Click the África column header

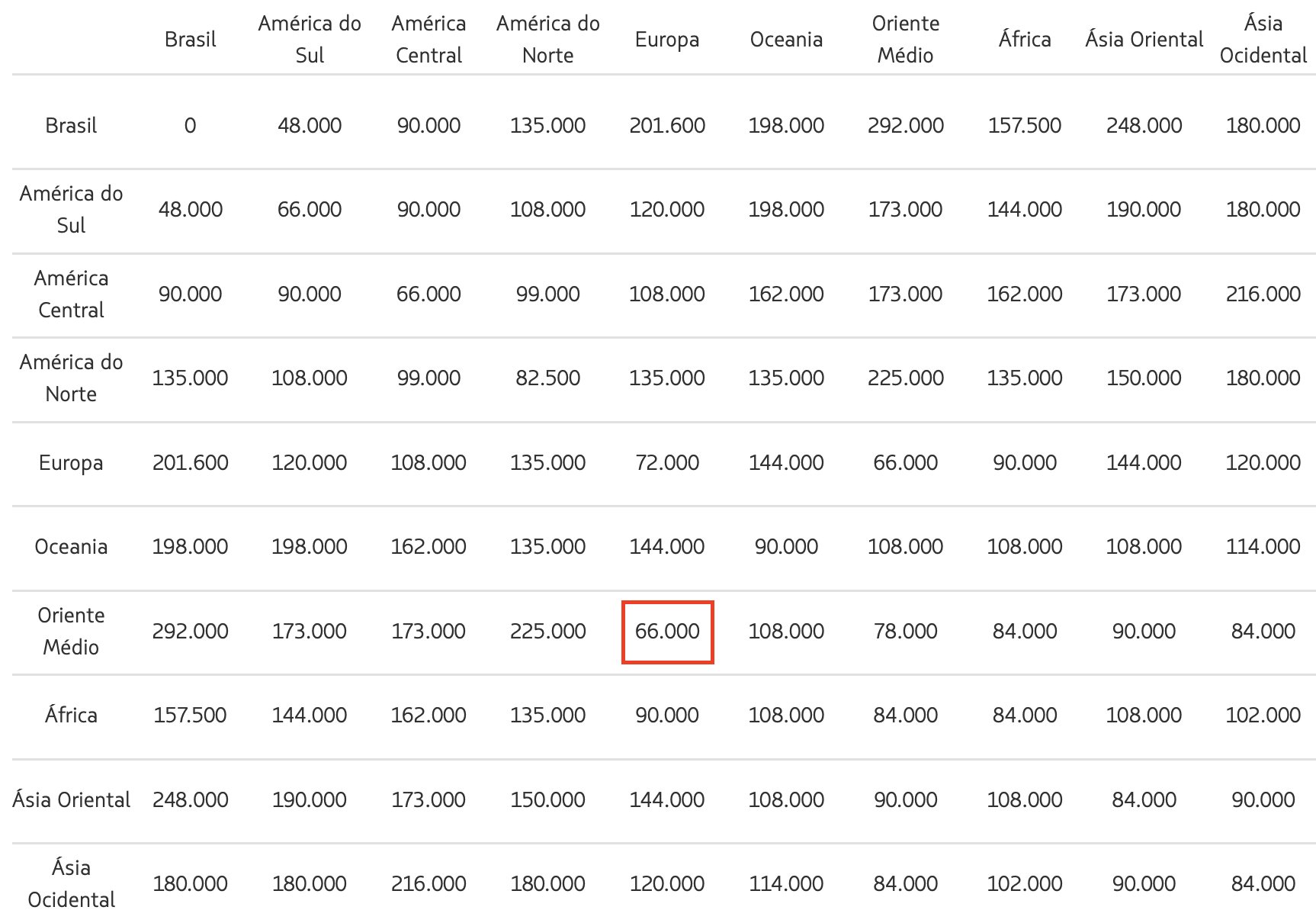pos(1025,39)
